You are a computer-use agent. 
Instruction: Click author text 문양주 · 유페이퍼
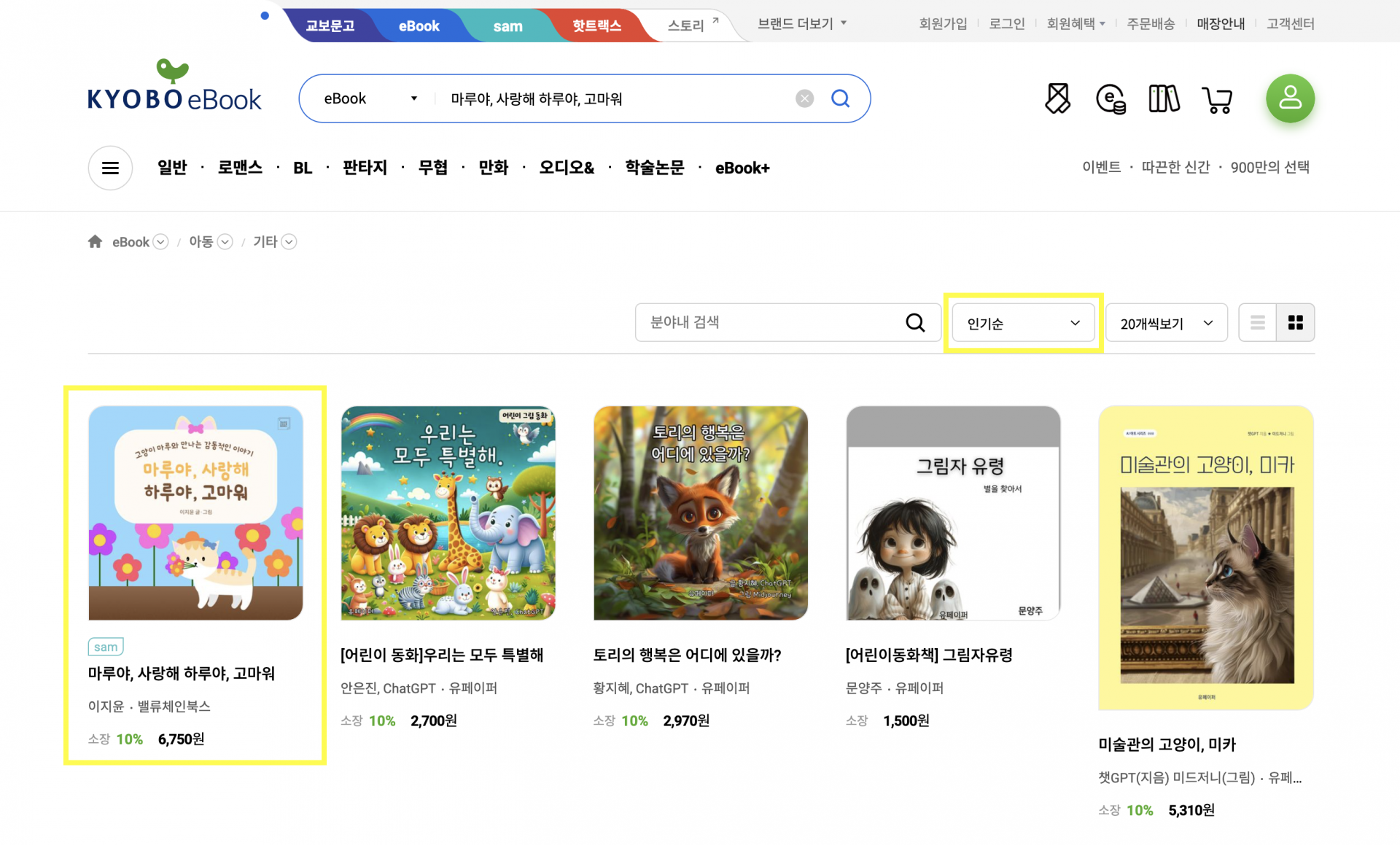tap(895, 688)
